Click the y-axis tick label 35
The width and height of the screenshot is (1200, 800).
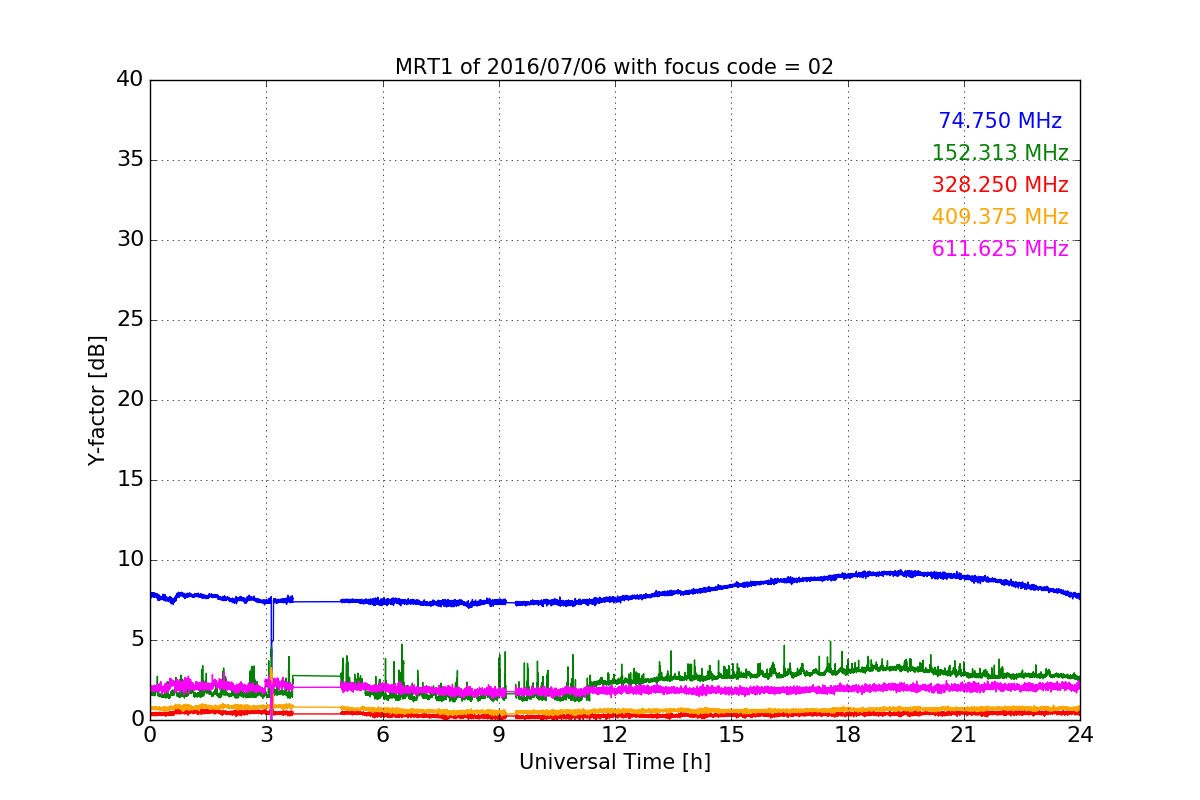click(130, 160)
